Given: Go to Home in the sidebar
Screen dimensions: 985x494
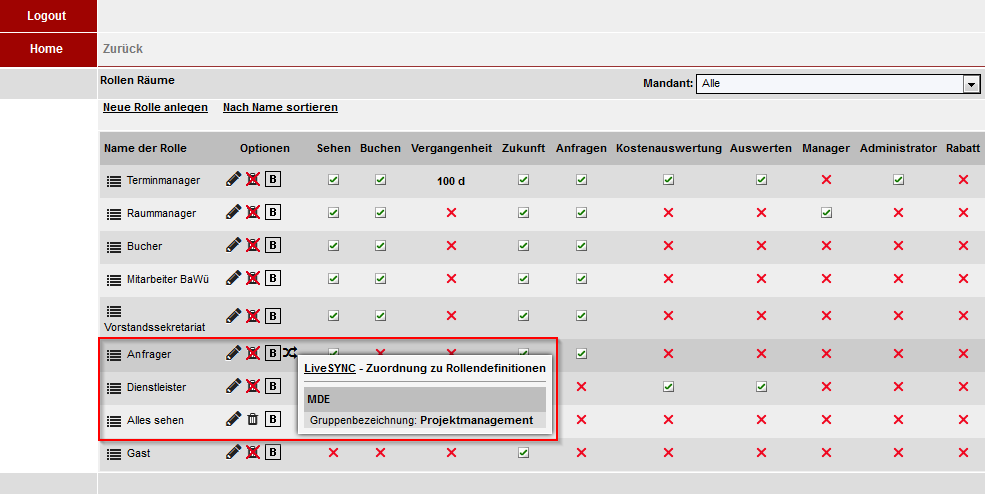Looking at the screenshot, I should [48, 49].
